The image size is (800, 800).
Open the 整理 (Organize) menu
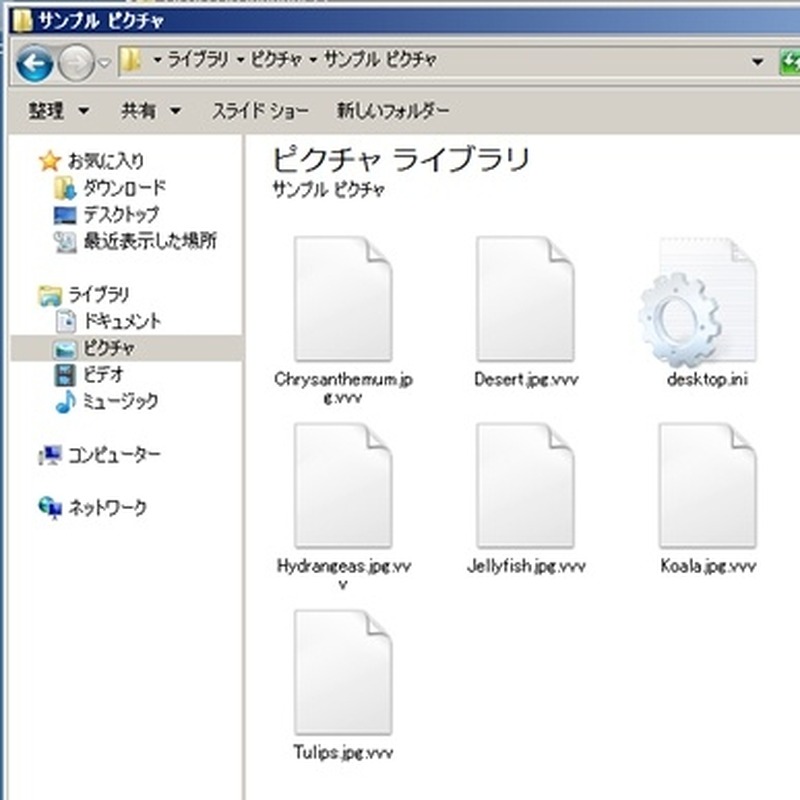tap(58, 110)
